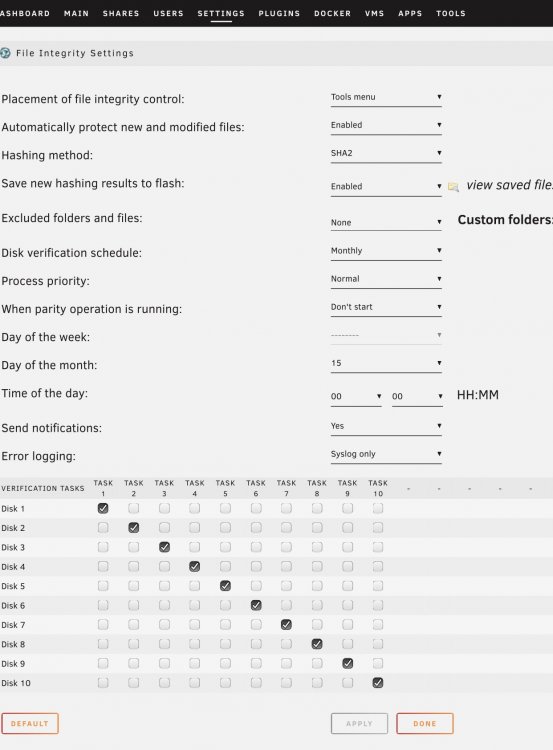The width and height of the screenshot is (553, 750).
Task: Click the Default button
Action: point(30,723)
